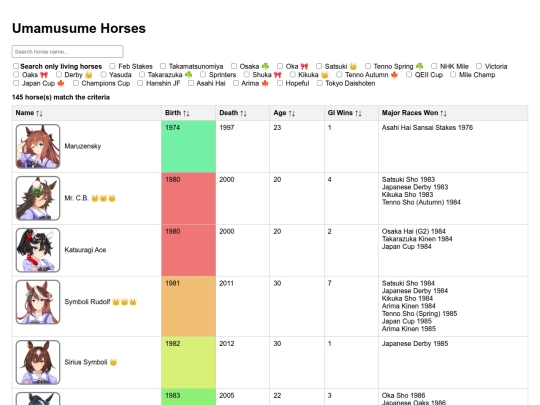Screen dimensions: 540x405
Task: Check the Tokyo Daishoten filter
Action: click(x=320, y=83)
